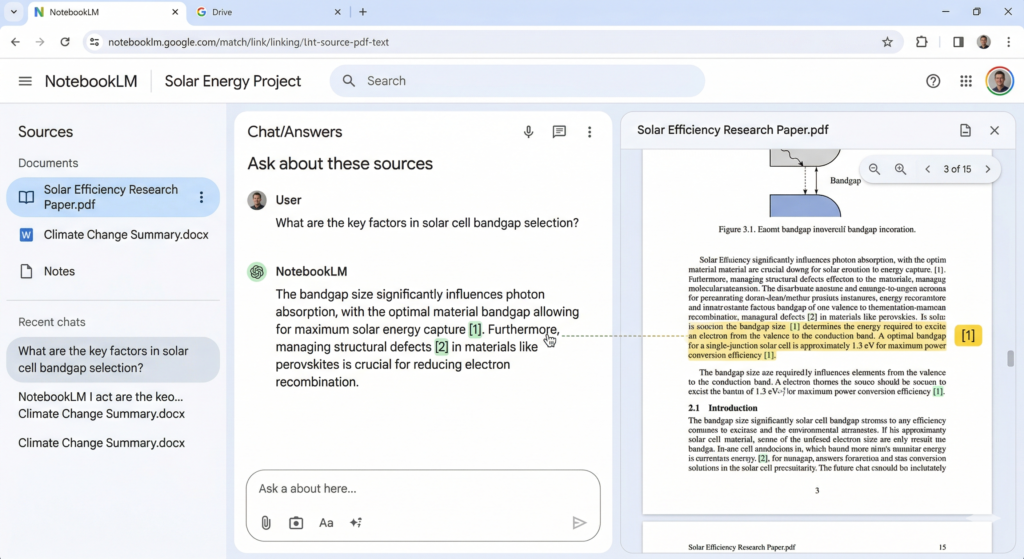The width and height of the screenshot is (1024, 559).
Task: Zoom in on the PDF viewer
Action: coord(901,169)
